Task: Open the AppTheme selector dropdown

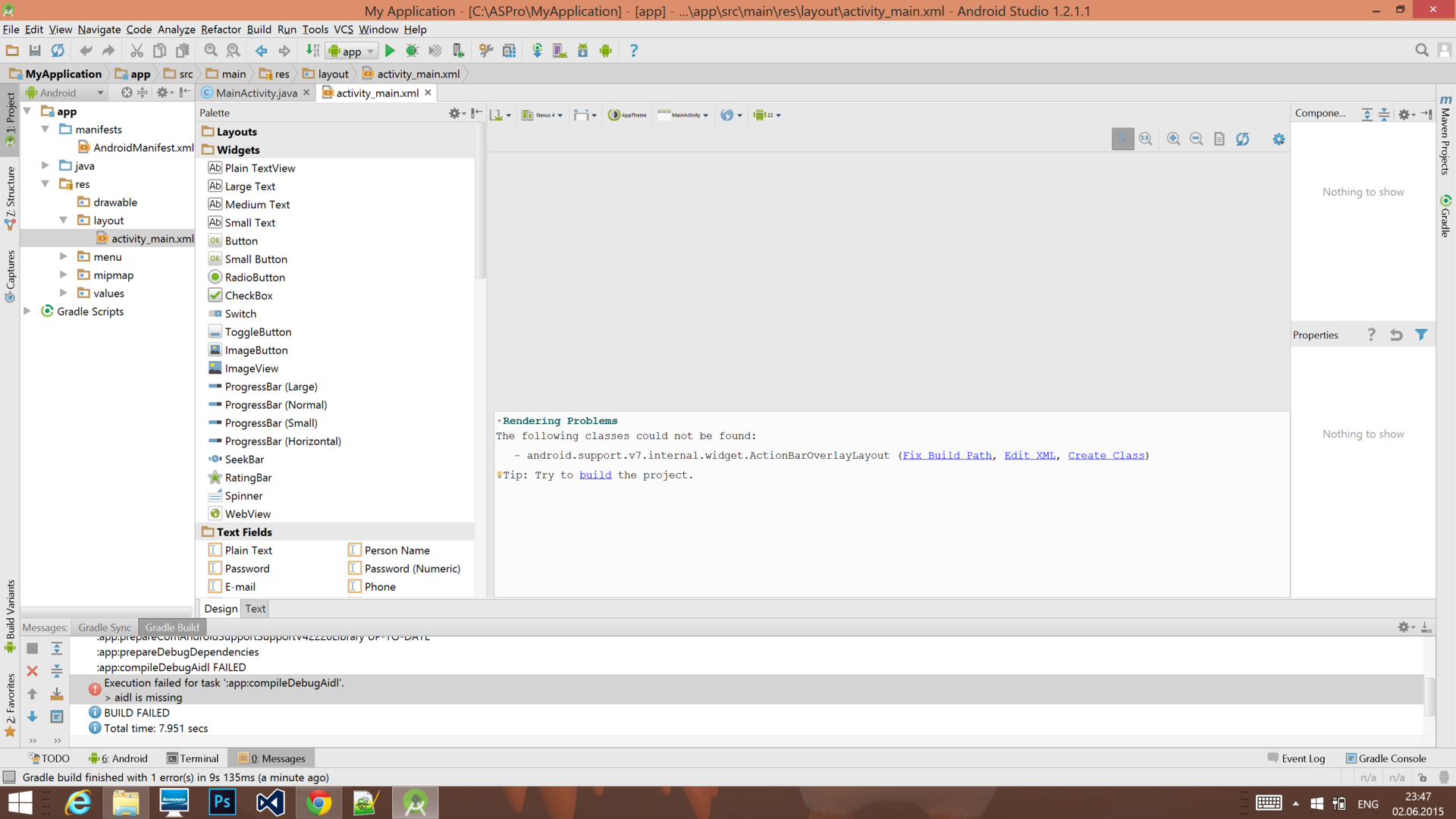Action: [x=628, y=115]
